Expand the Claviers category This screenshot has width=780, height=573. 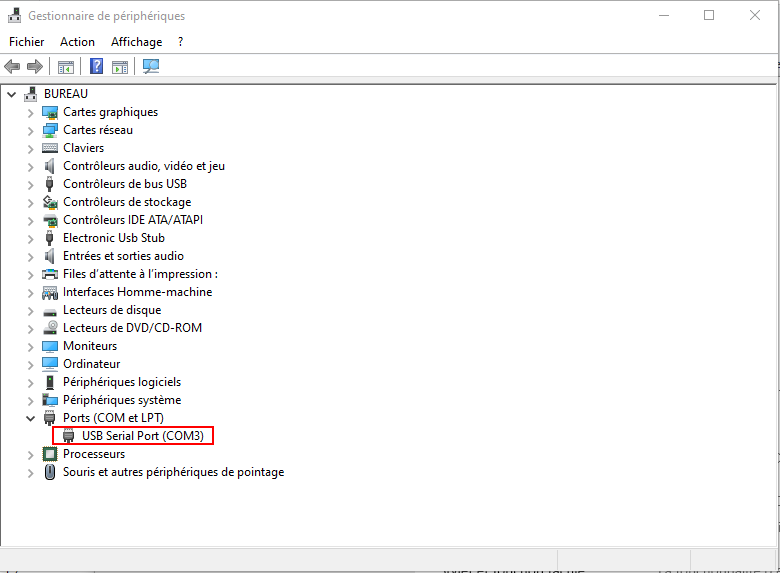click(x=30, y=149)
